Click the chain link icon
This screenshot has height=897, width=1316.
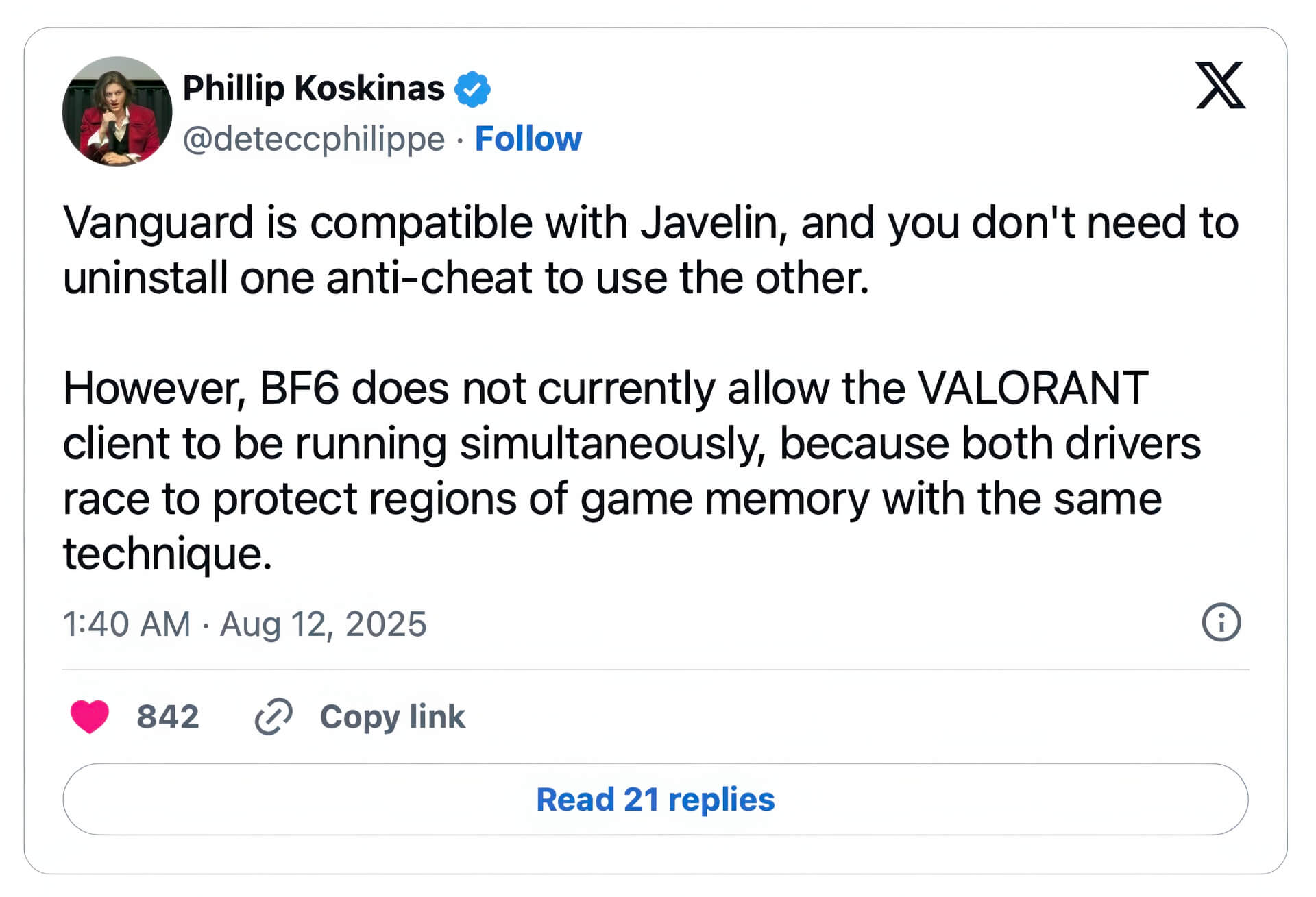point(273,717)
